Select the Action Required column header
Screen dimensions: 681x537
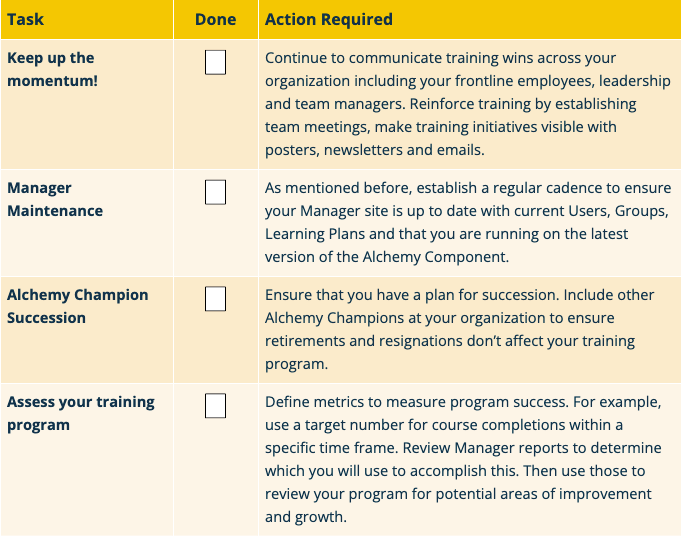click(328, 19)
